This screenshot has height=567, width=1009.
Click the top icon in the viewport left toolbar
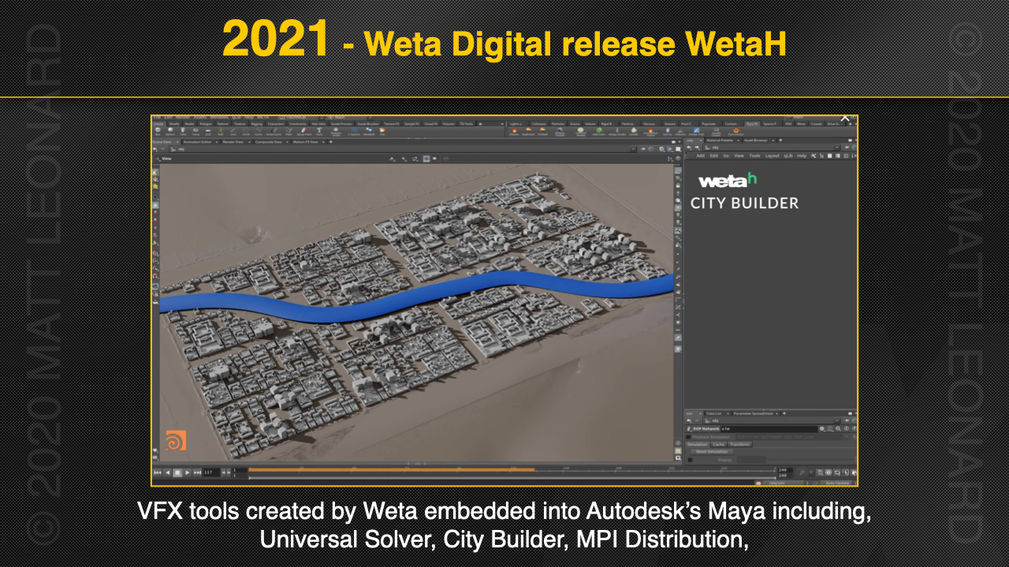155,172
